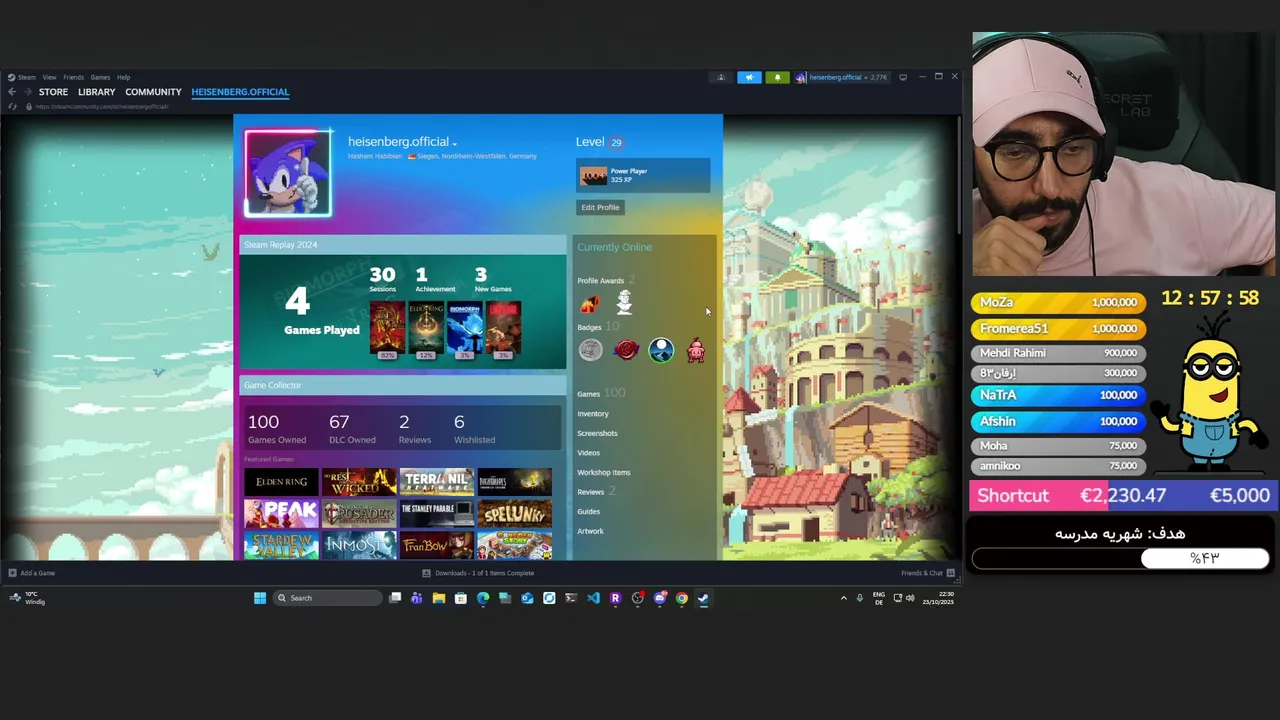
Task: Open the Stronghold Crusader game banner
Action: point(359,514)
